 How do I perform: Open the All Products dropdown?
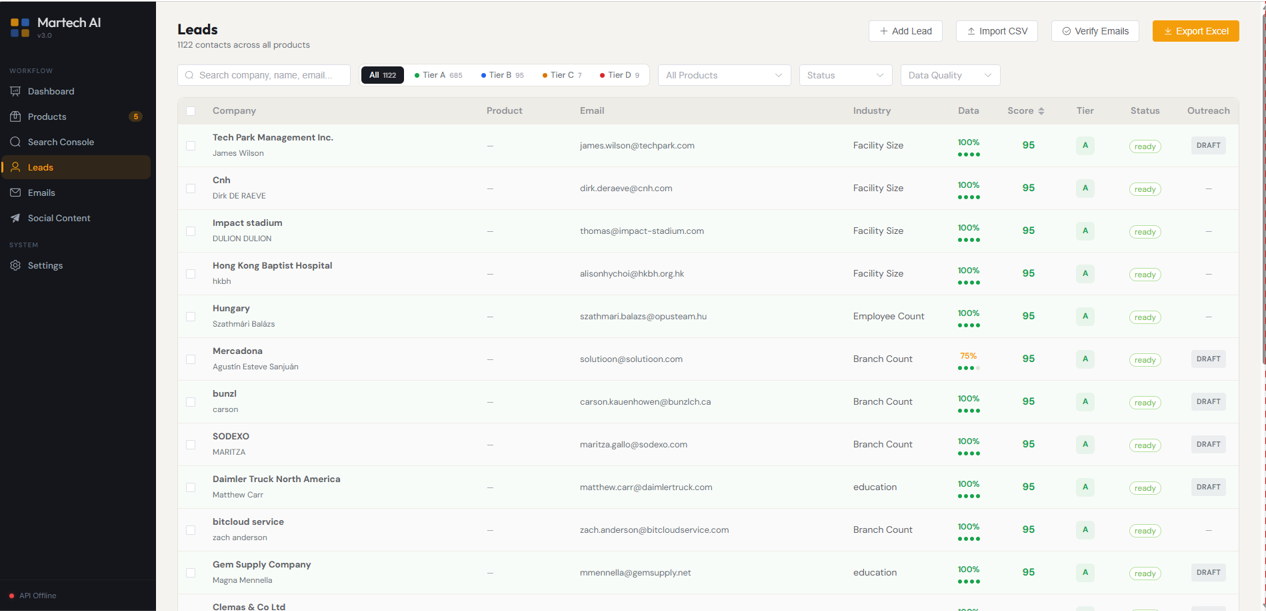(724, 75)
